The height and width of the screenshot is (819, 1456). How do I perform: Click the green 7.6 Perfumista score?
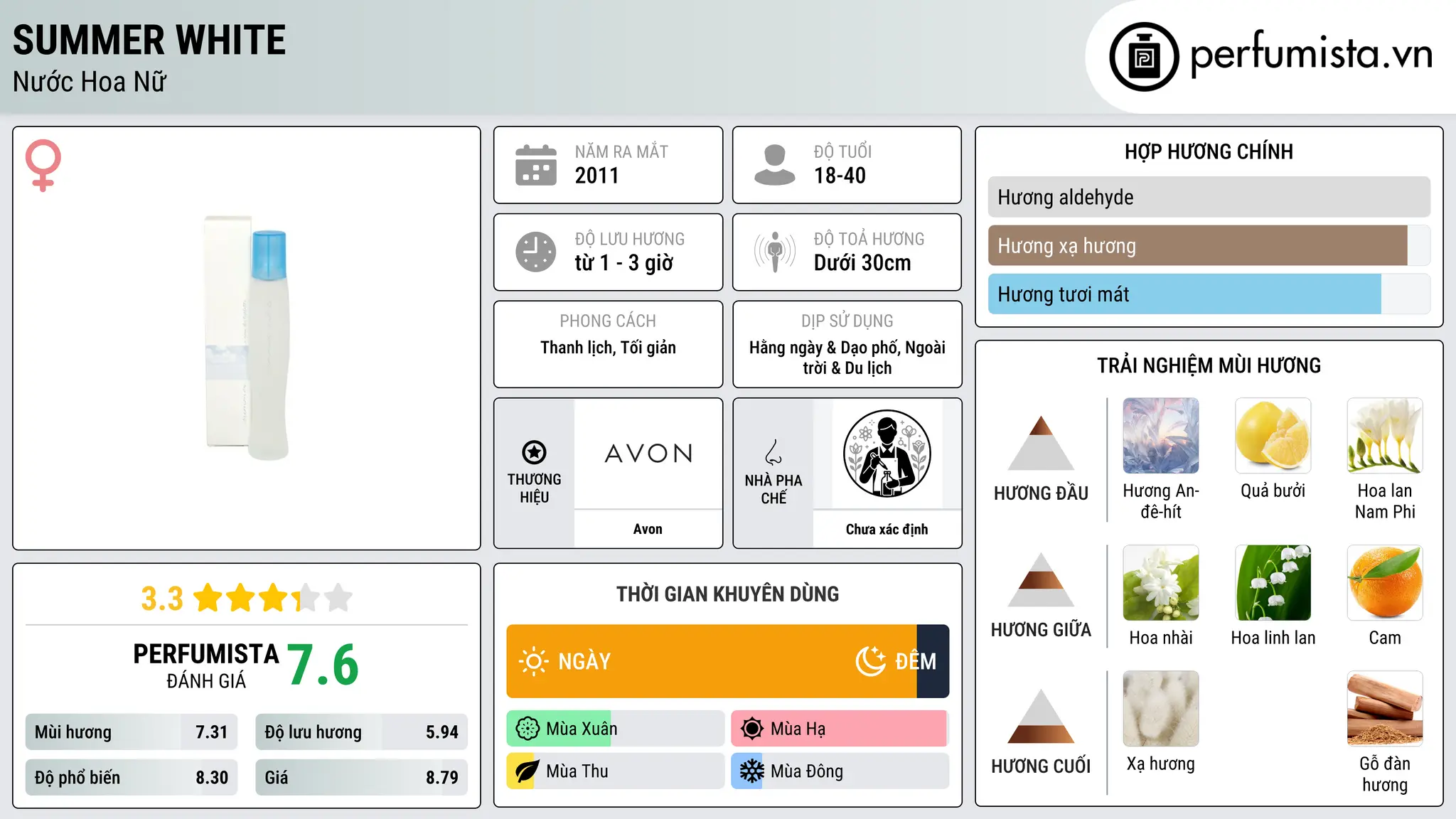[323, 665]
